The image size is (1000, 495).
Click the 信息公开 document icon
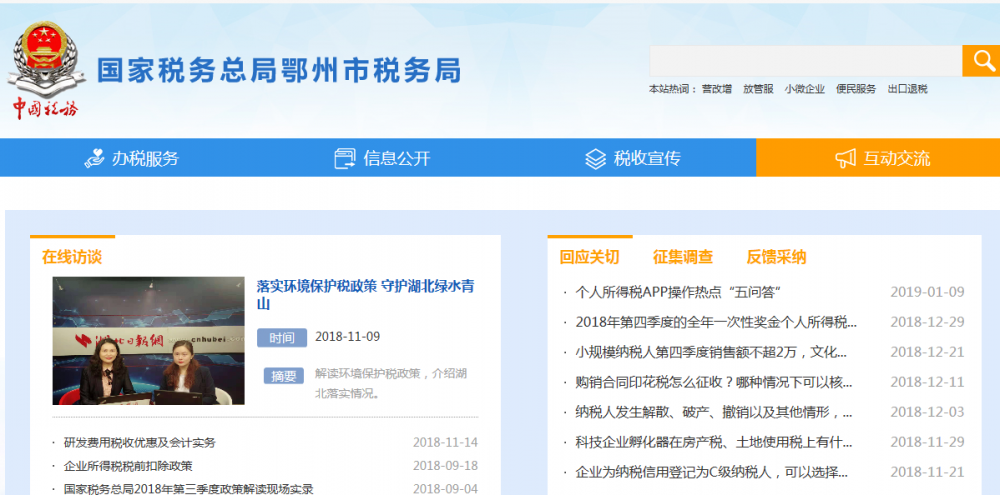pyautogui.click(x=345, y=158)
